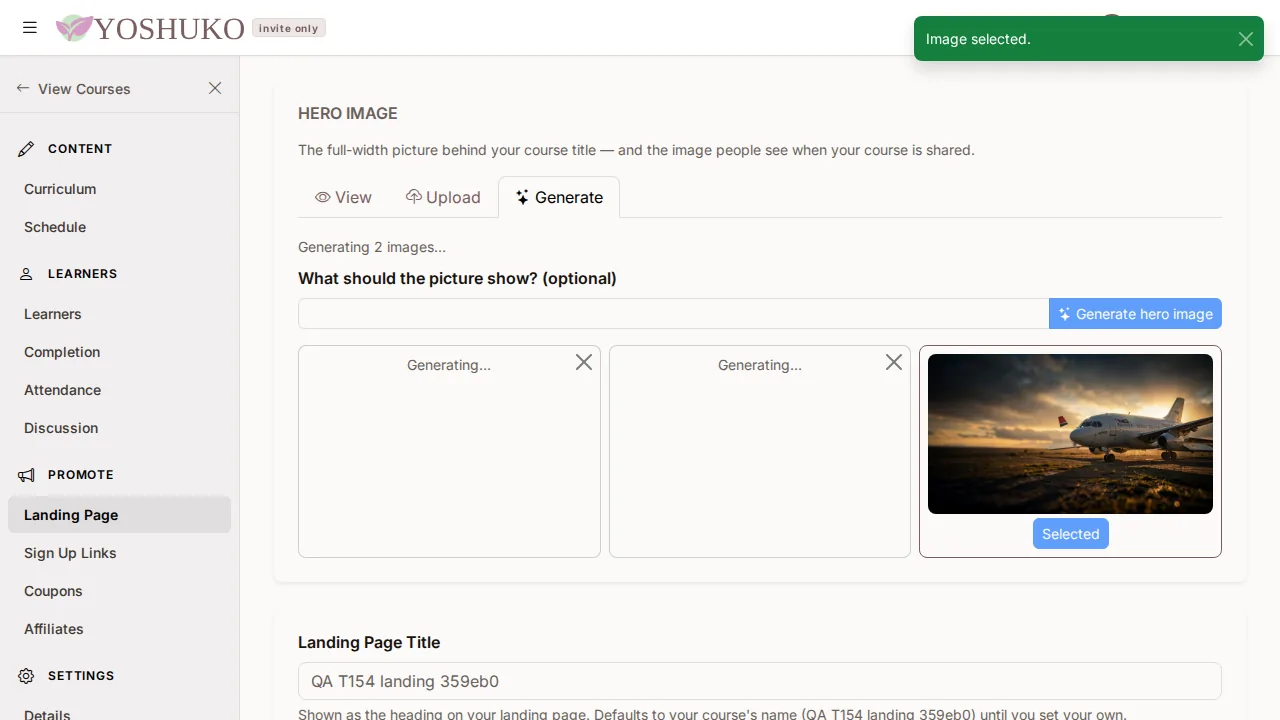Close the sidebar with X icon
1280x720 pixels.
point(215,88)
